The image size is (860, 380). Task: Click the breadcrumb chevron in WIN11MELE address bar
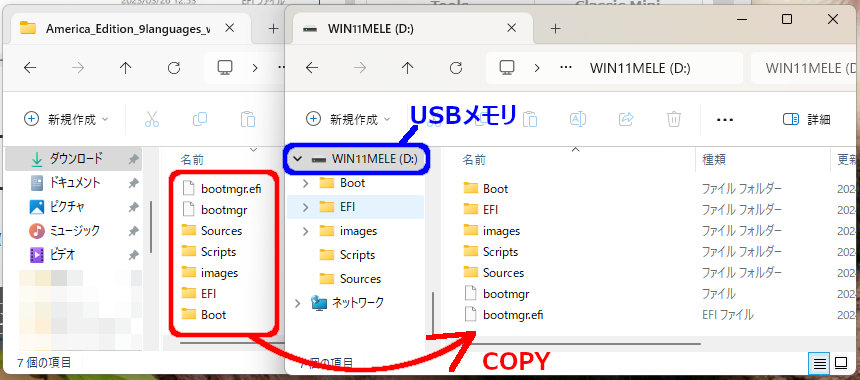537,68
